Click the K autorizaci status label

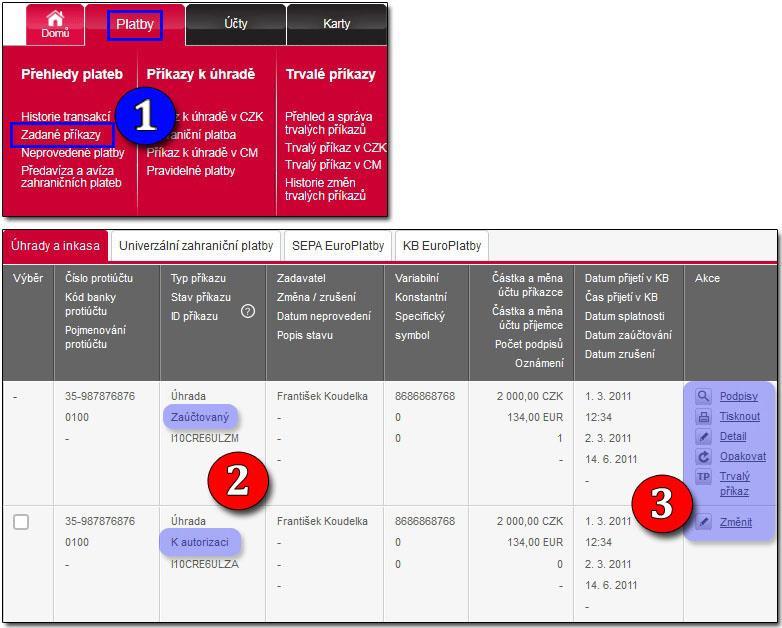click(200, 542)
